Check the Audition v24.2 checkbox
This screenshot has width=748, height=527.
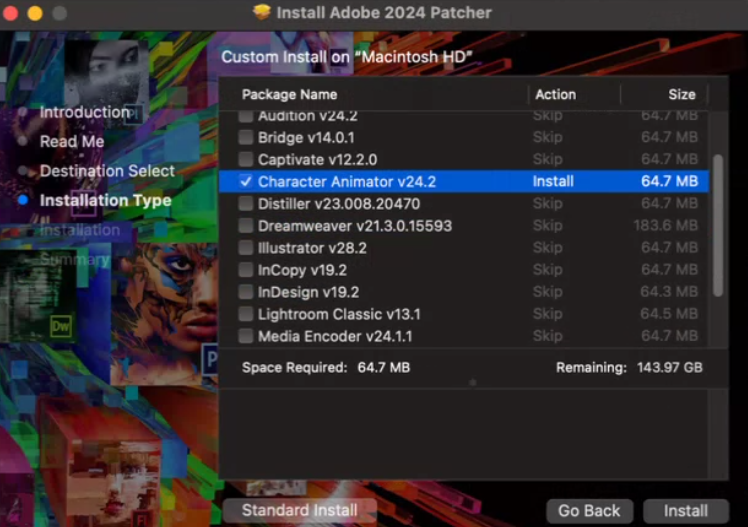(x=246, y=116)
